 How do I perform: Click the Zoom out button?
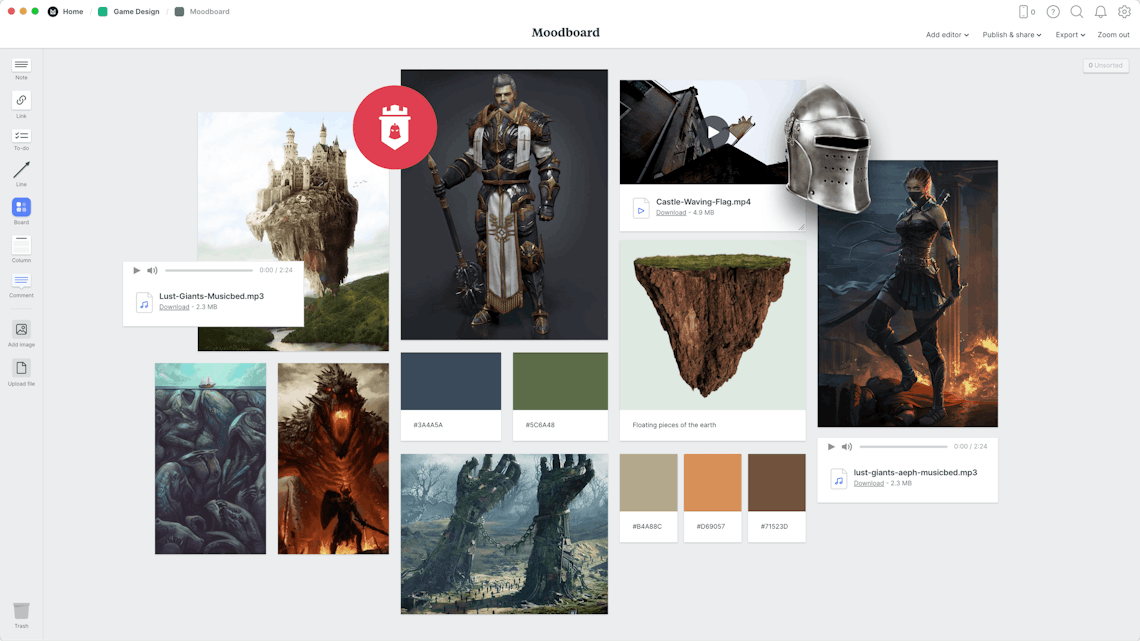1113,34
